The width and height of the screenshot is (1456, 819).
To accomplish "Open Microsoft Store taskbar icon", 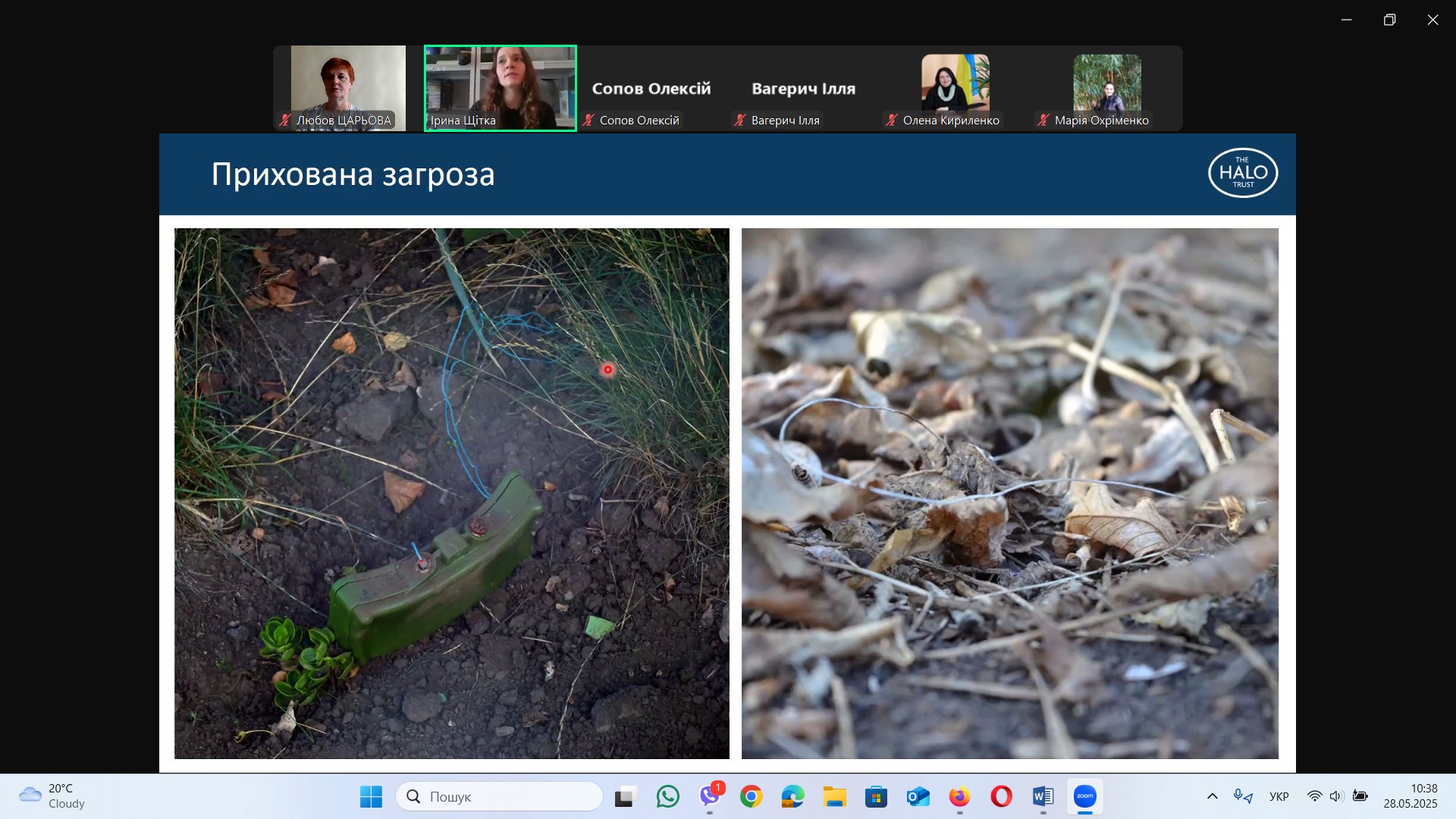I will [876, 796].
